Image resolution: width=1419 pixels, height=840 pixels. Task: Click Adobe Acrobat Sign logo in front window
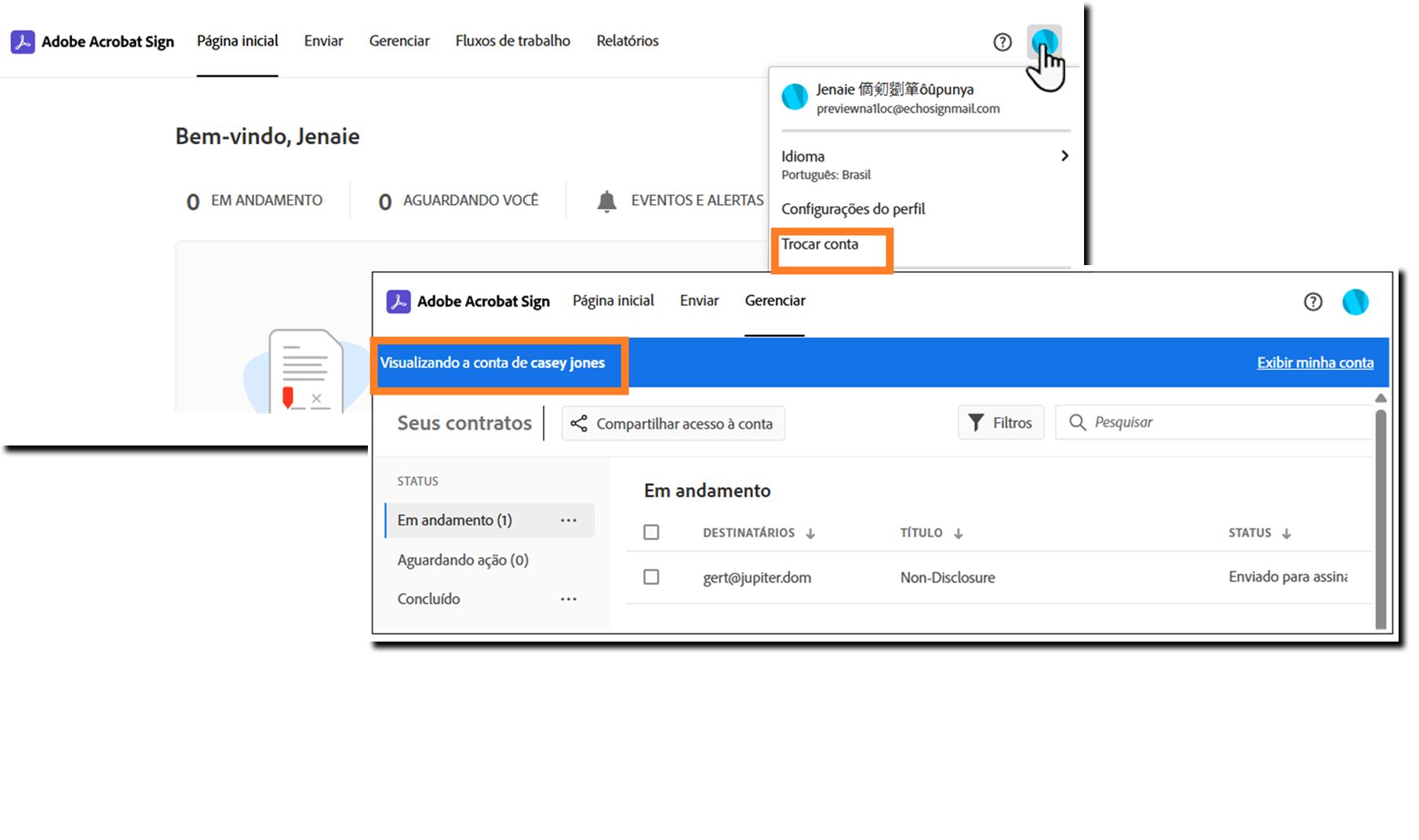click(x=398, y=301)
